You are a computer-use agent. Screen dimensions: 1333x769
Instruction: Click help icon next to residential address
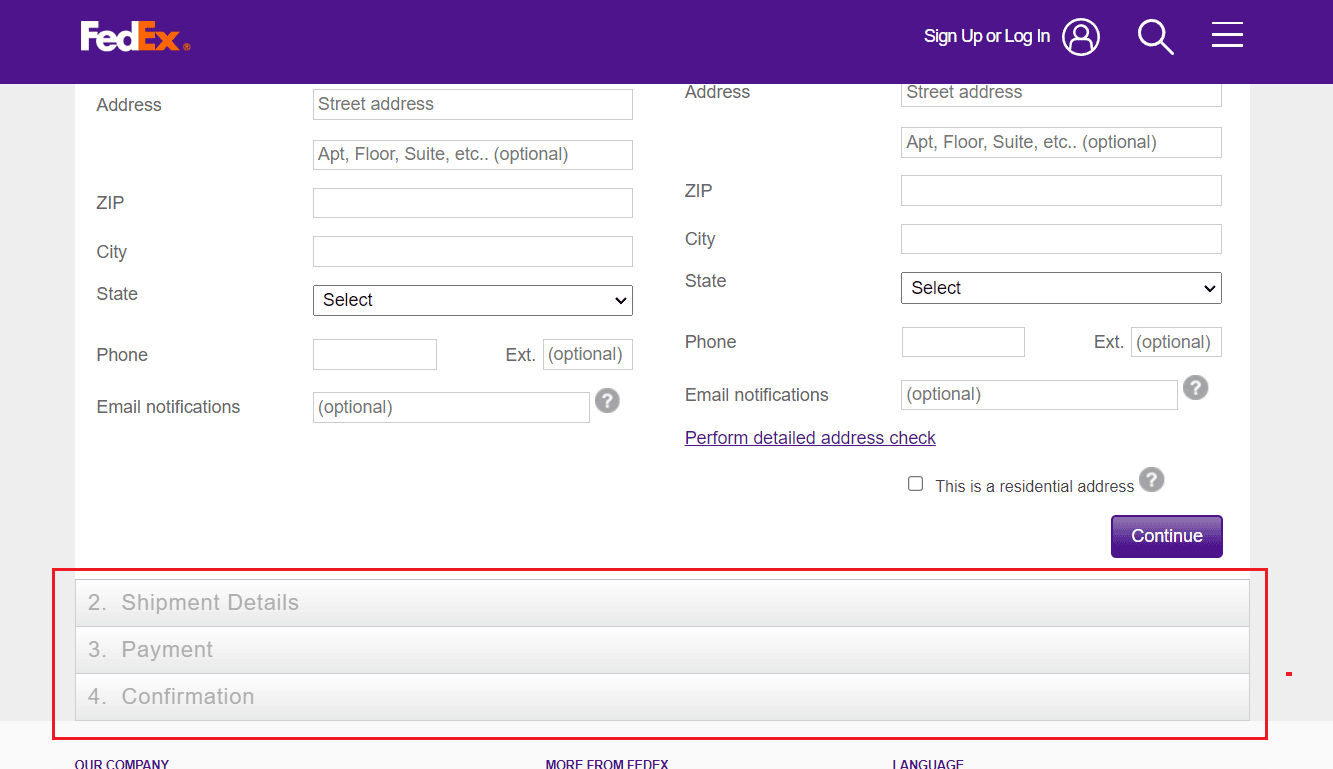(1152, 480)
